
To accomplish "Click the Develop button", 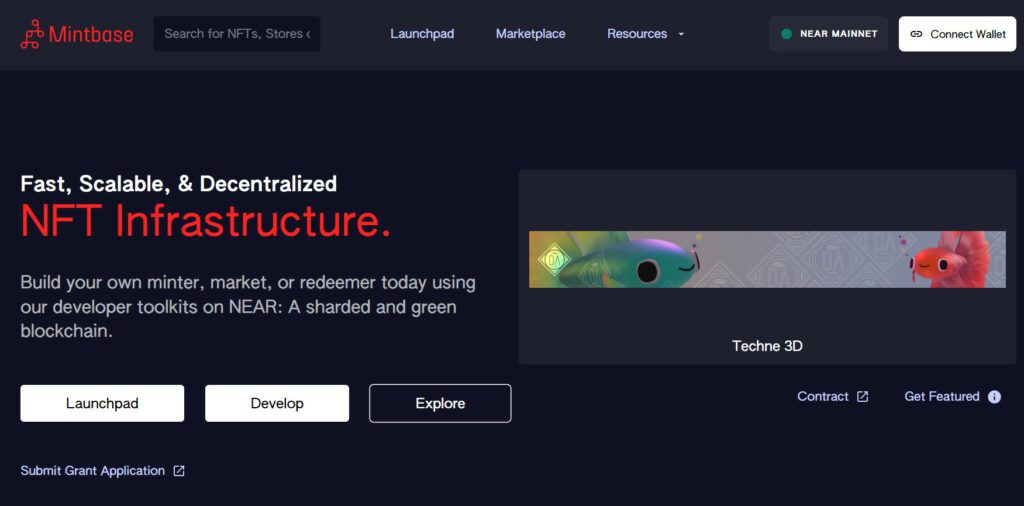I will (x=277, y=403).
